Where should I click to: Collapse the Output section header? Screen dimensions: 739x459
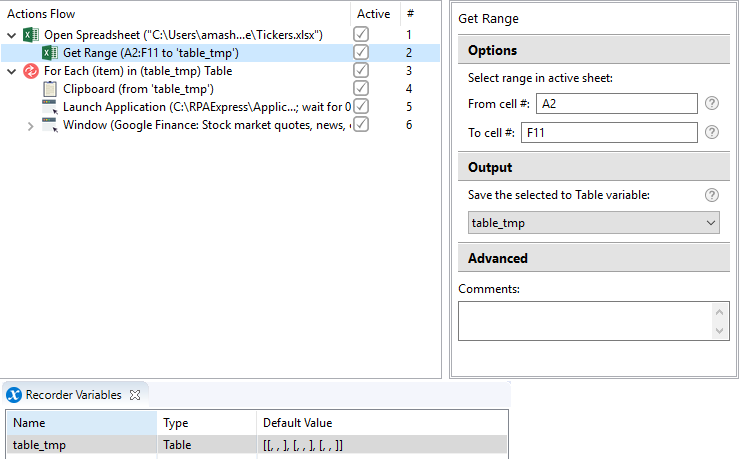coord(594,167)
